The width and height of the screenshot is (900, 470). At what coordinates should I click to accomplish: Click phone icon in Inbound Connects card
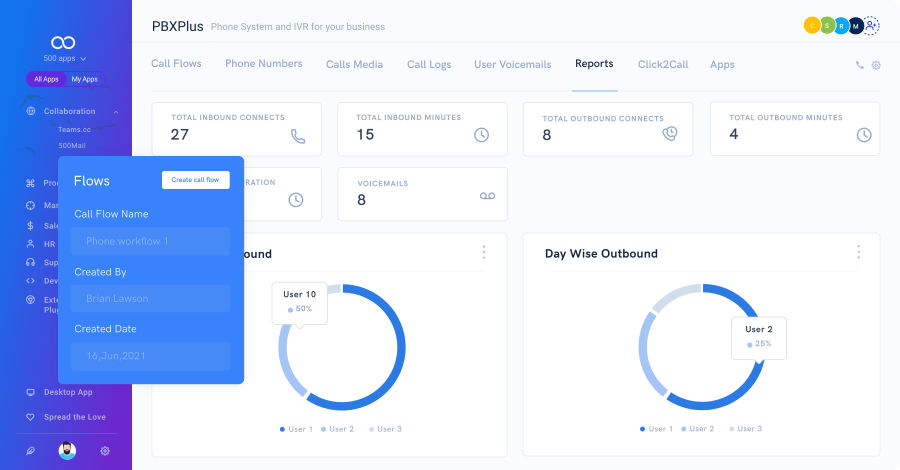click(x=298, y=136)
